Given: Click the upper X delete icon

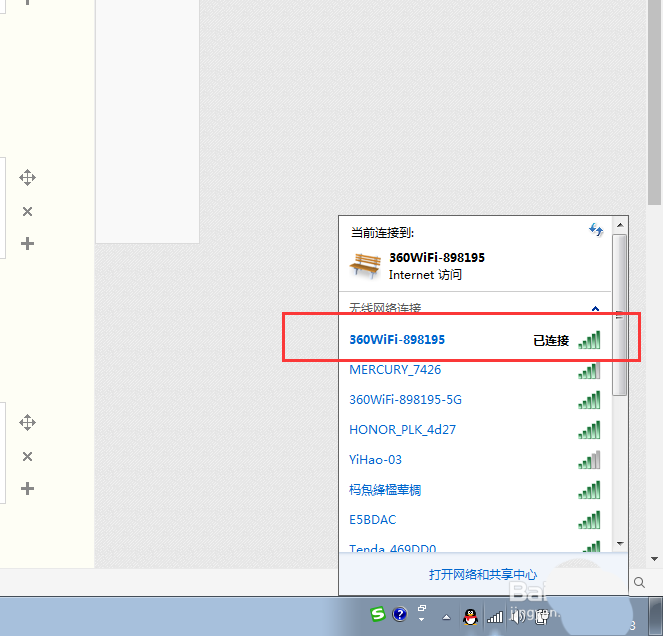Looking at the screenshot, I should 27,211.
